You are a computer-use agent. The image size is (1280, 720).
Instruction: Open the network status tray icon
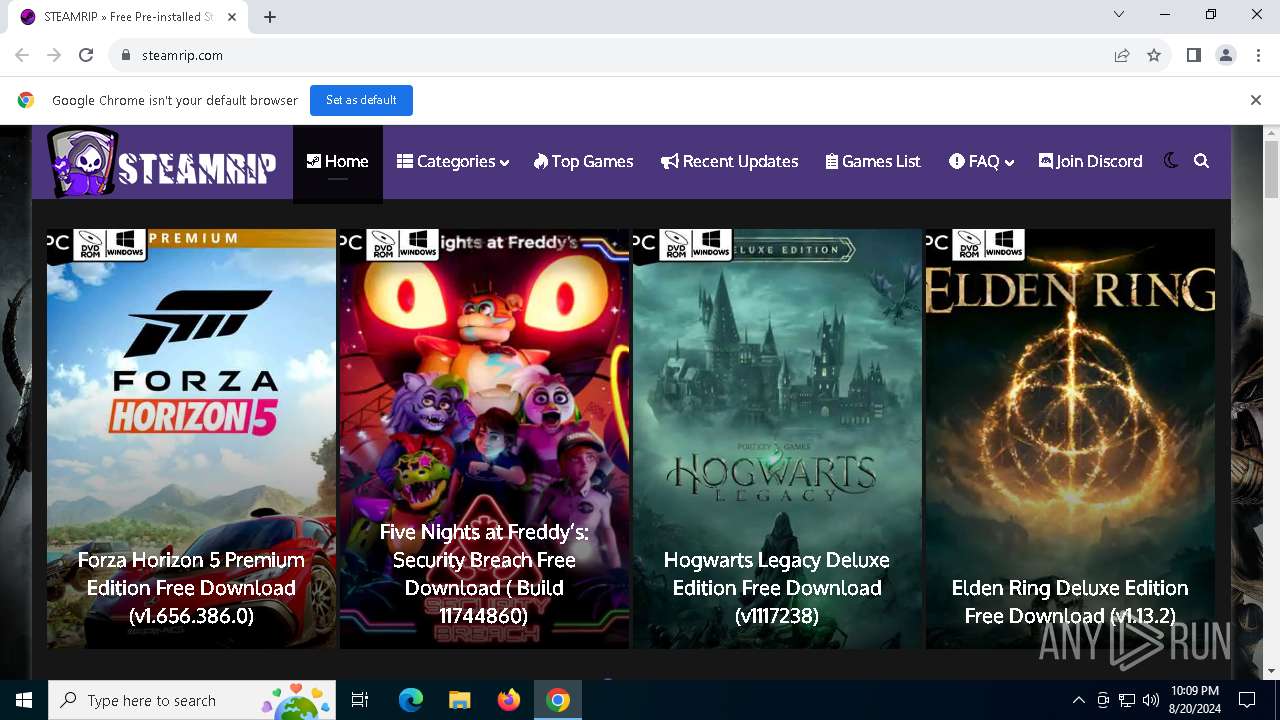pos(1127,700)
